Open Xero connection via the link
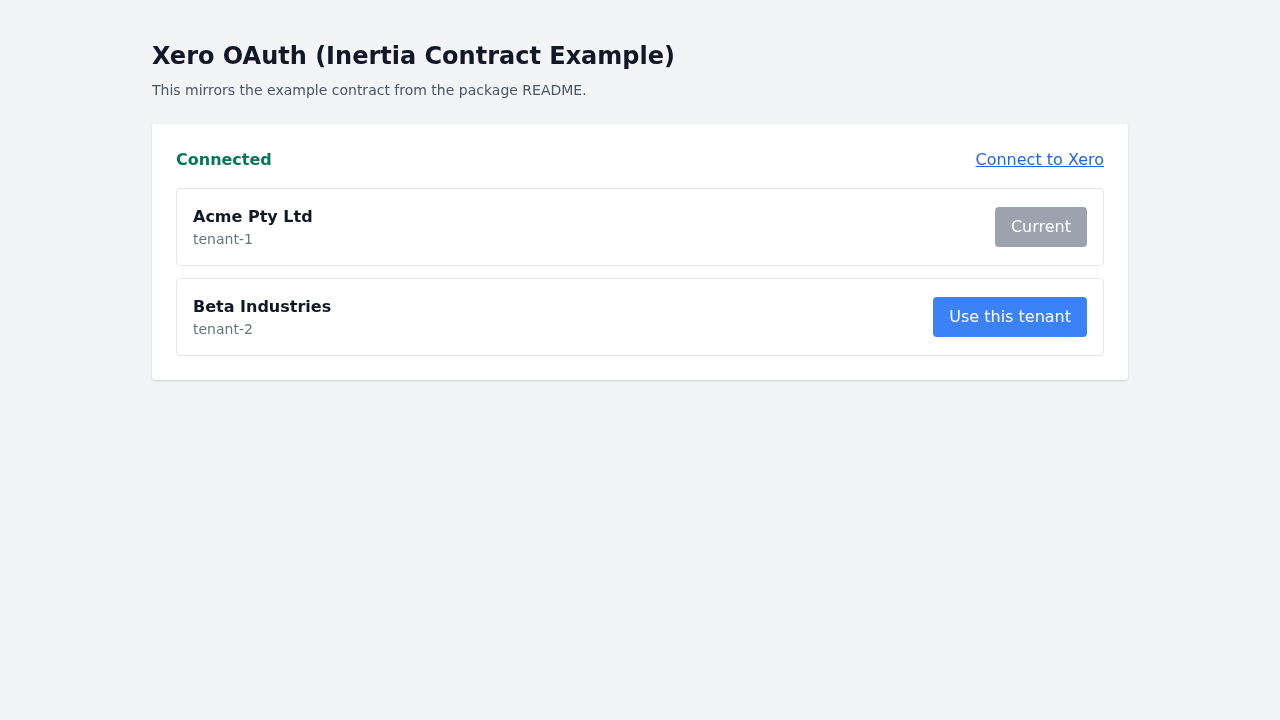Screen dimensions: 1280x720 click(1040, 159)
